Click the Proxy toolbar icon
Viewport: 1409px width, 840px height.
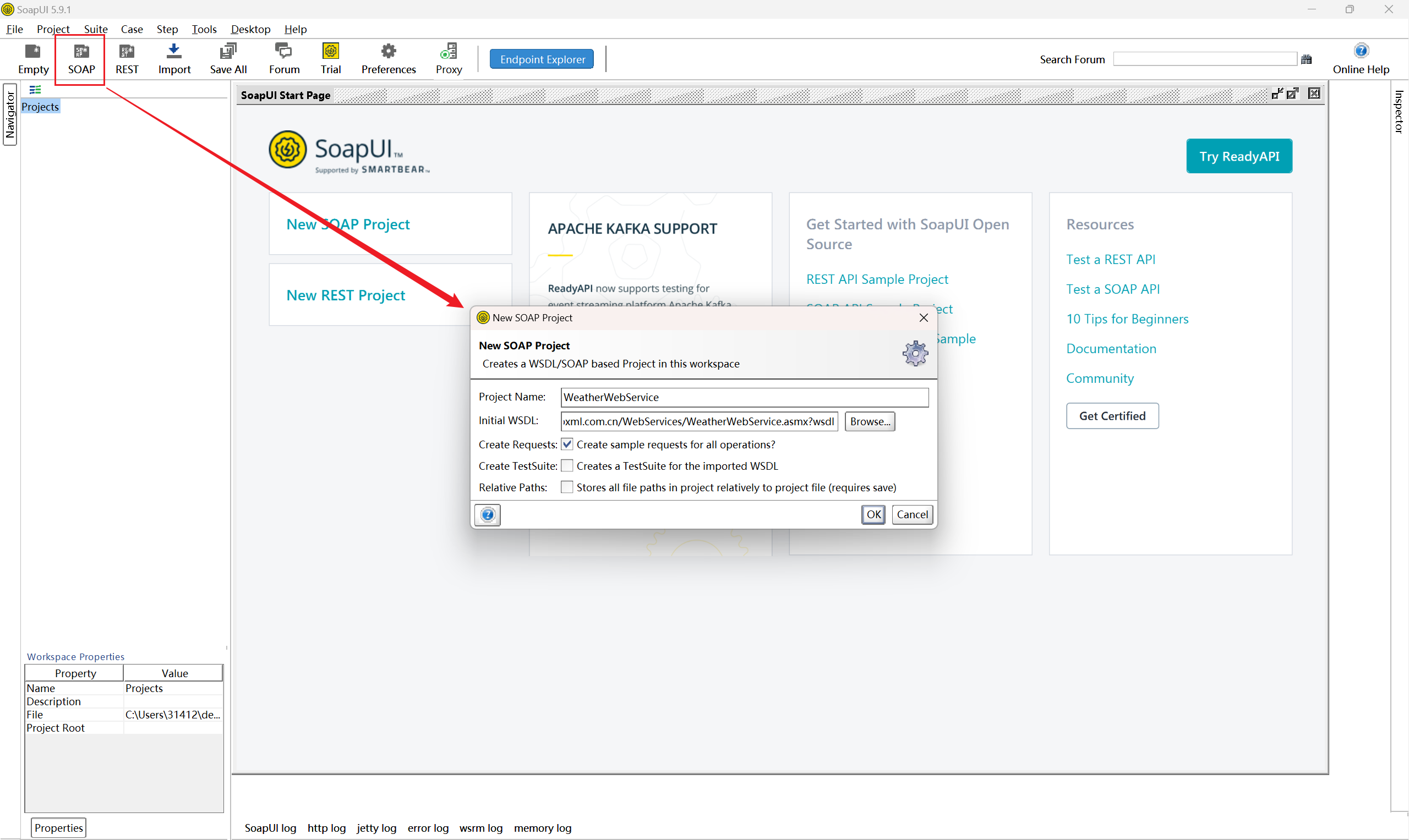pos(449,59)
